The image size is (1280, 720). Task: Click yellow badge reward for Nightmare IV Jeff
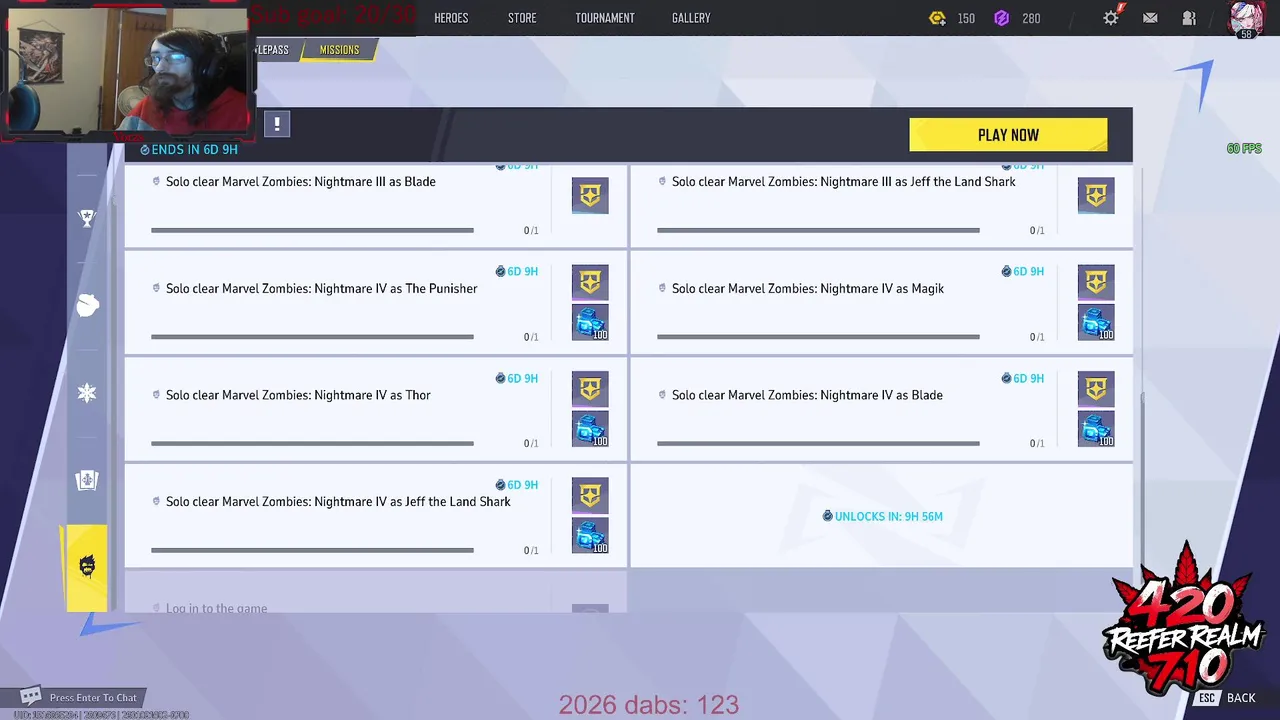point(590,495)
